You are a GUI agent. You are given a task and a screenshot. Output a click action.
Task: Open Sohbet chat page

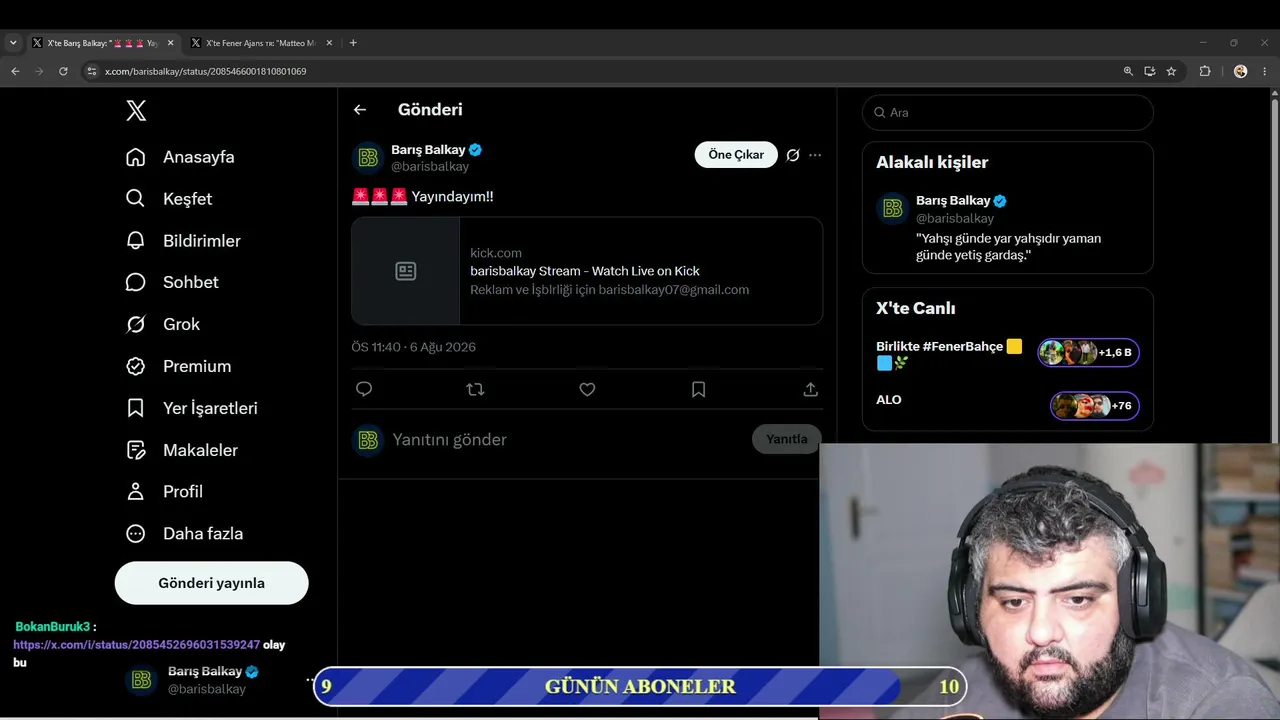(172, 282)
